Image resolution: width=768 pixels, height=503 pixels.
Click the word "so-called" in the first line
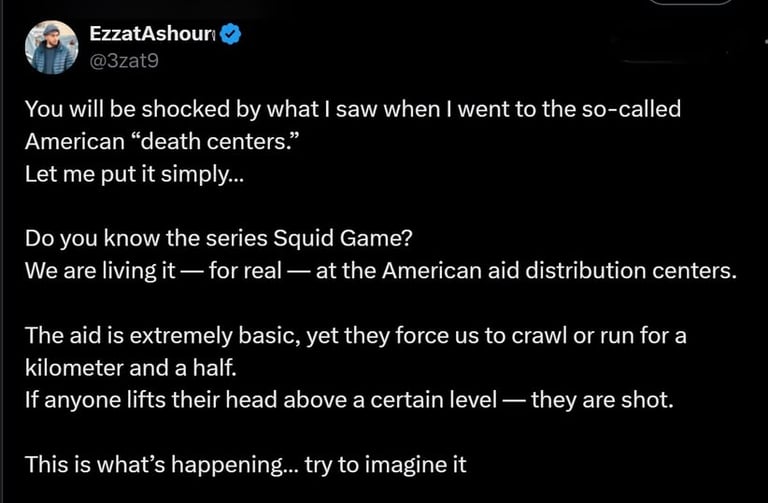(631, 109)
